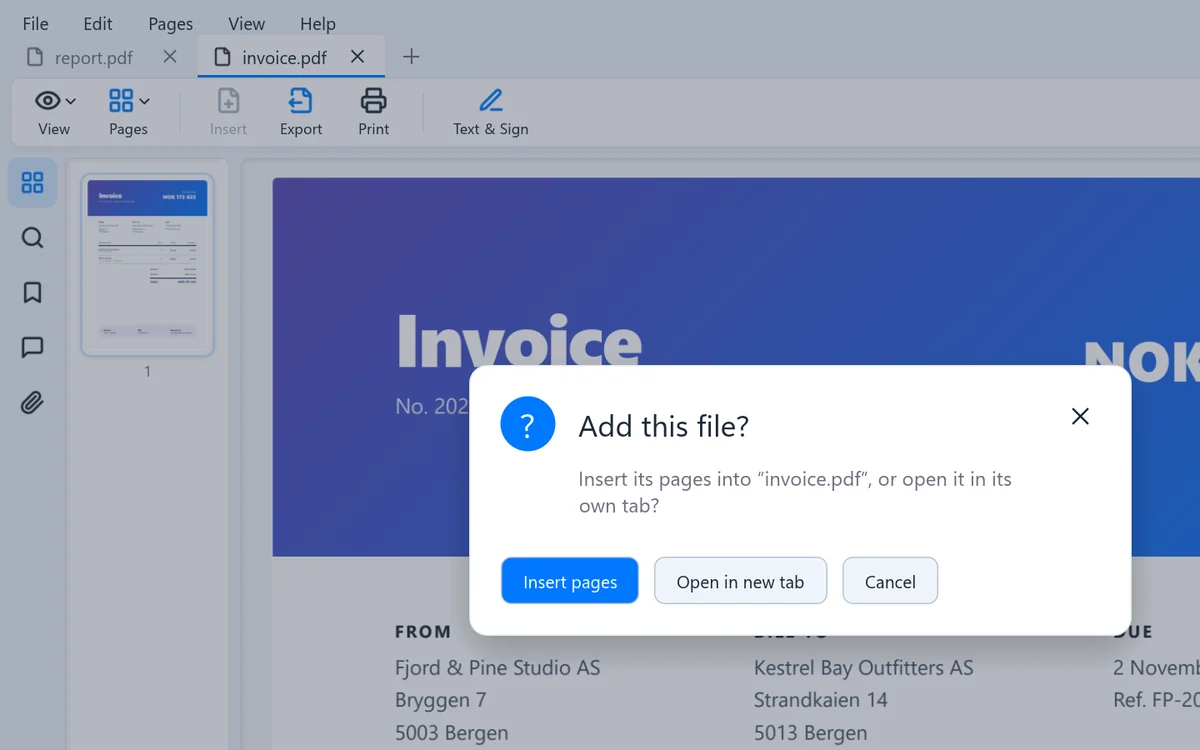Click the View eye icon in toolbar
The width and height of the screenshot is (1200, 750).
pyautogui.click(x=47, y=100)
